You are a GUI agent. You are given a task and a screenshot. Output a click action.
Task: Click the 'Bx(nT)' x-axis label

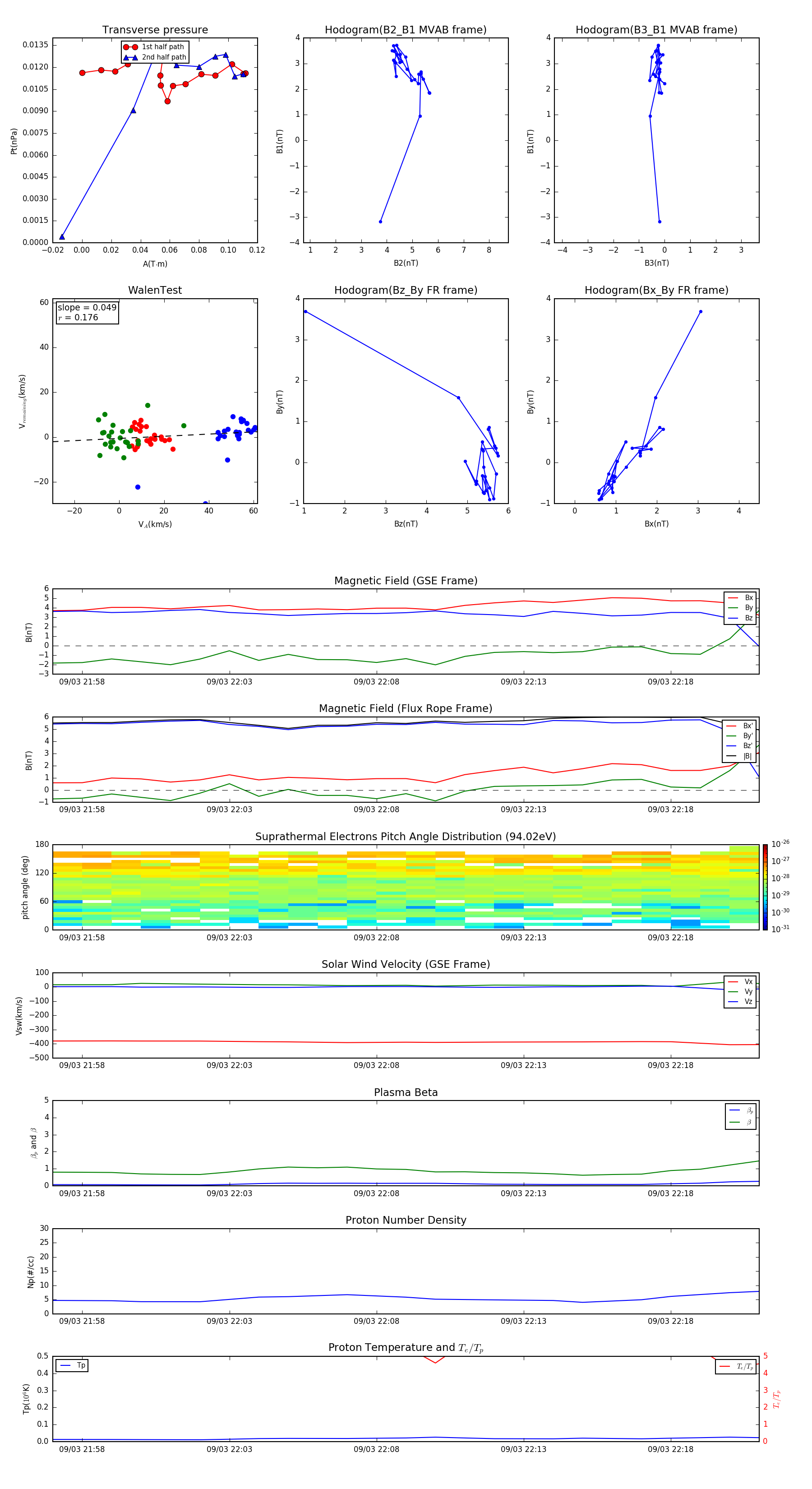(x=656, y=524)
